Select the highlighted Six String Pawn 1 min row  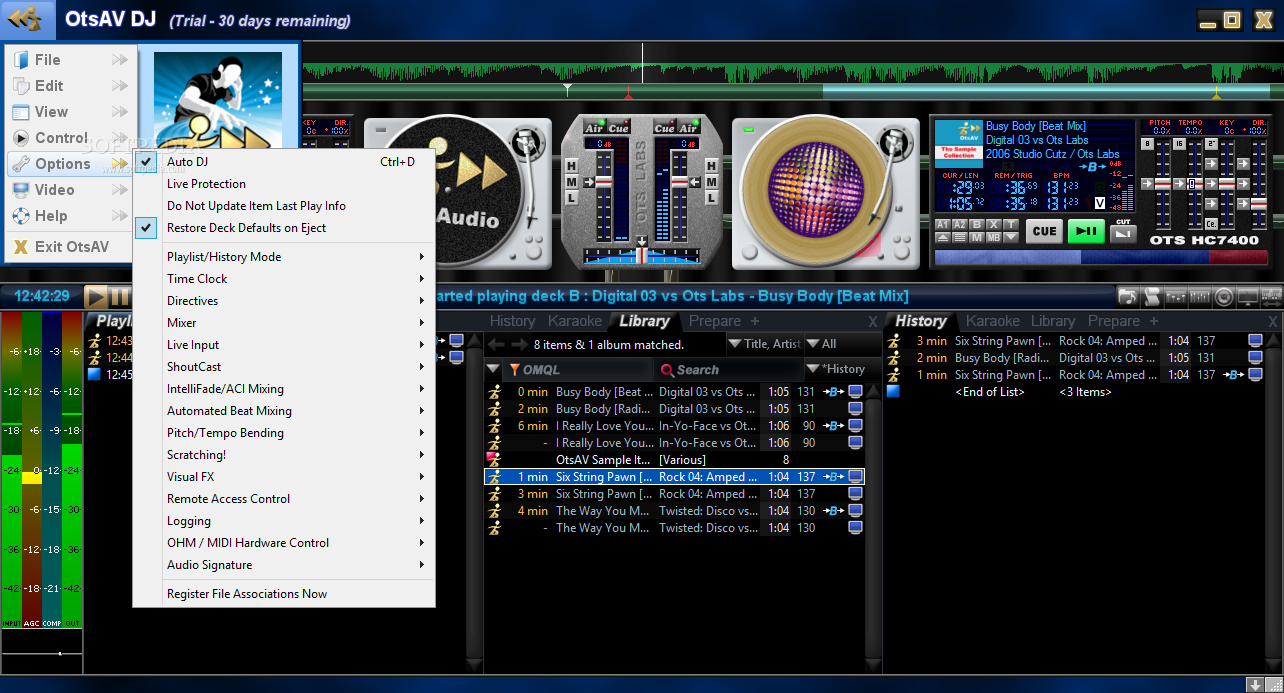coord(675,477)
